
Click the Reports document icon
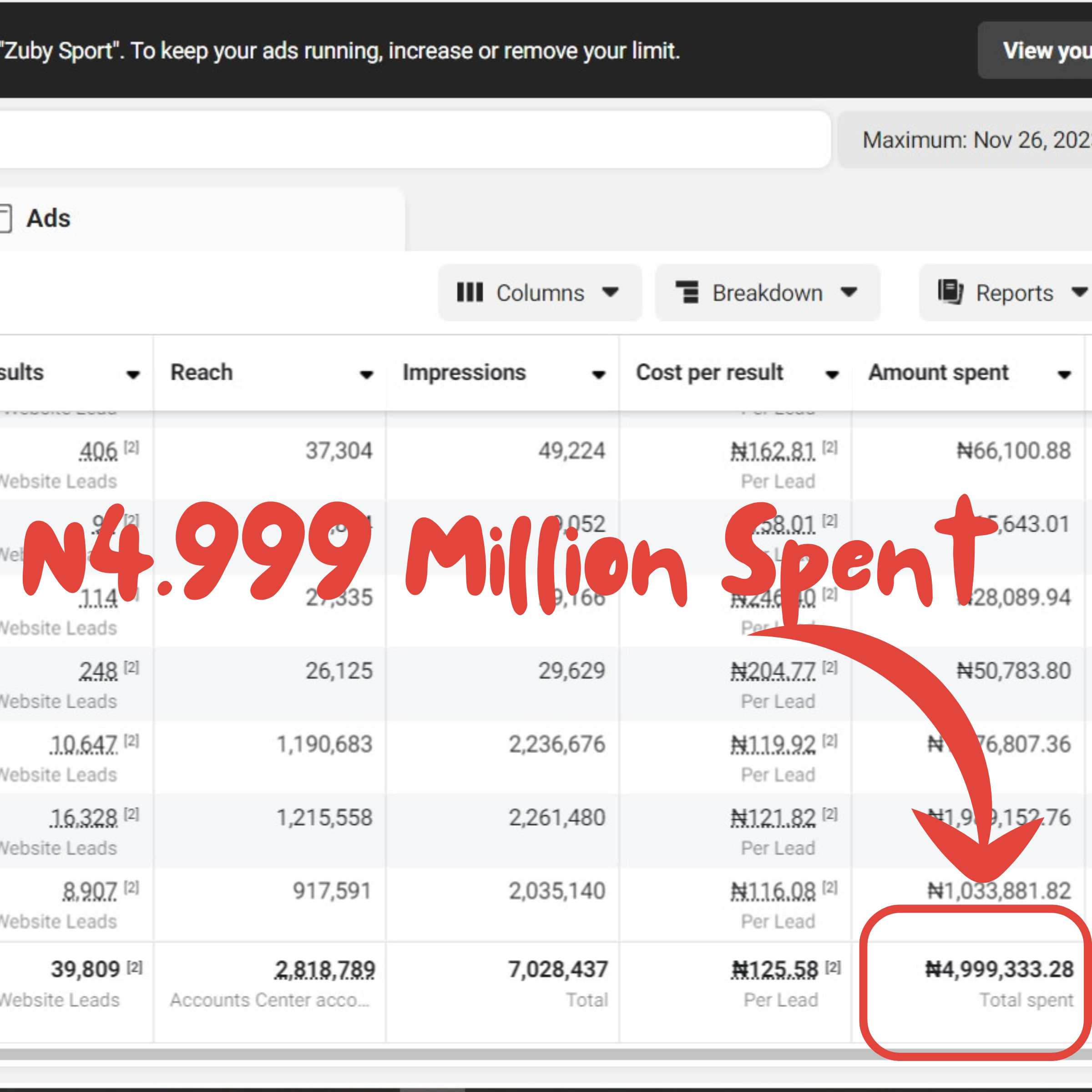(x=950, y=292)
